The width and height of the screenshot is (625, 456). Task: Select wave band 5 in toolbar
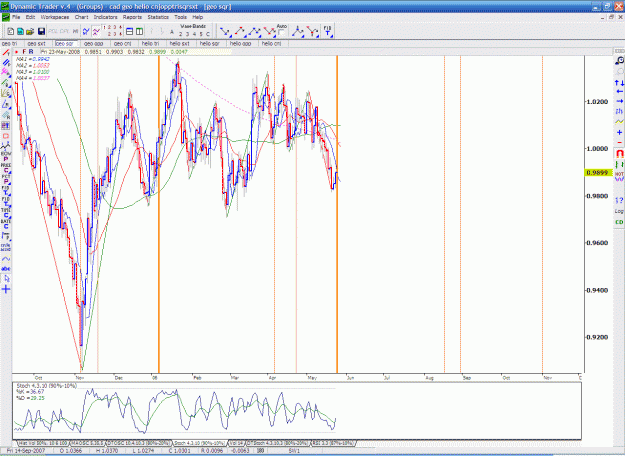201,34
